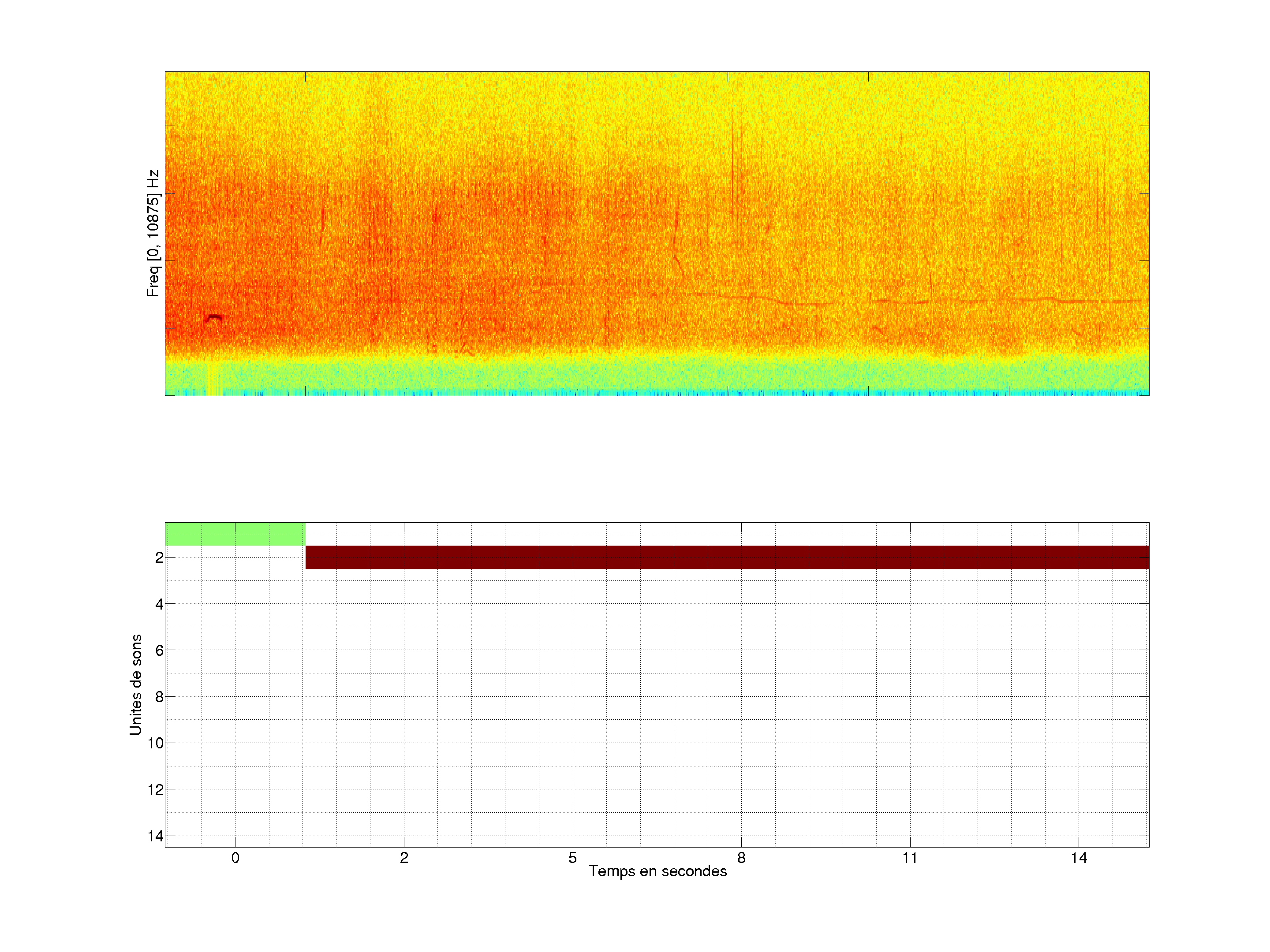The height and width of the screenshot is (952, 1270).
Task: Click x-axis tick label 11
Action: tap(909, 858)
